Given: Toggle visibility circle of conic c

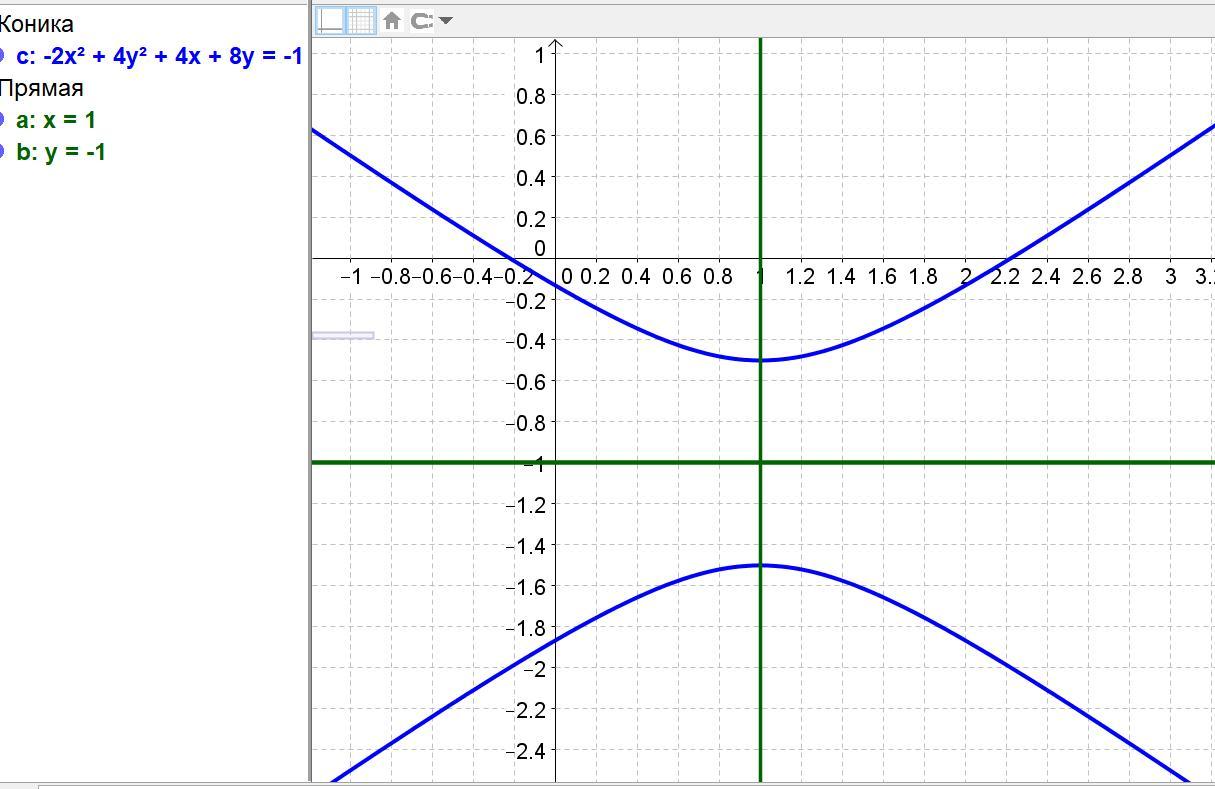Looking at the screenshot, I should point(3,56).
